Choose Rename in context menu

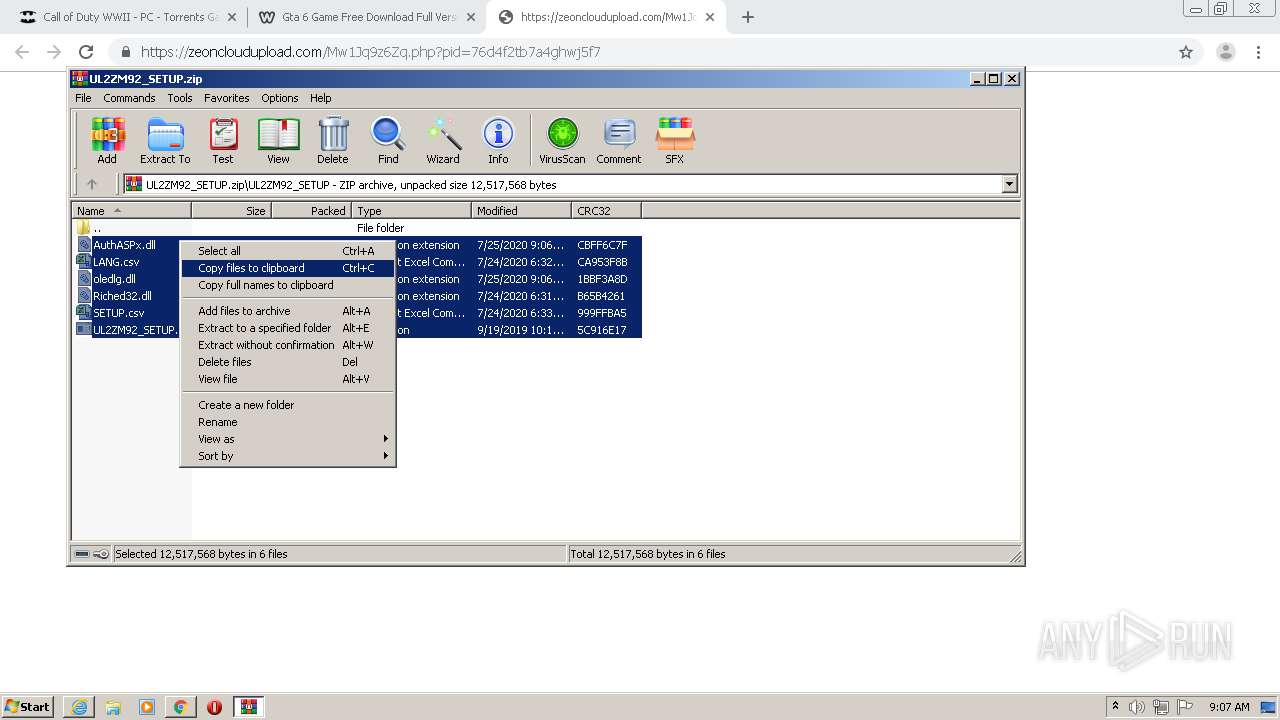(x=288, y=422)
